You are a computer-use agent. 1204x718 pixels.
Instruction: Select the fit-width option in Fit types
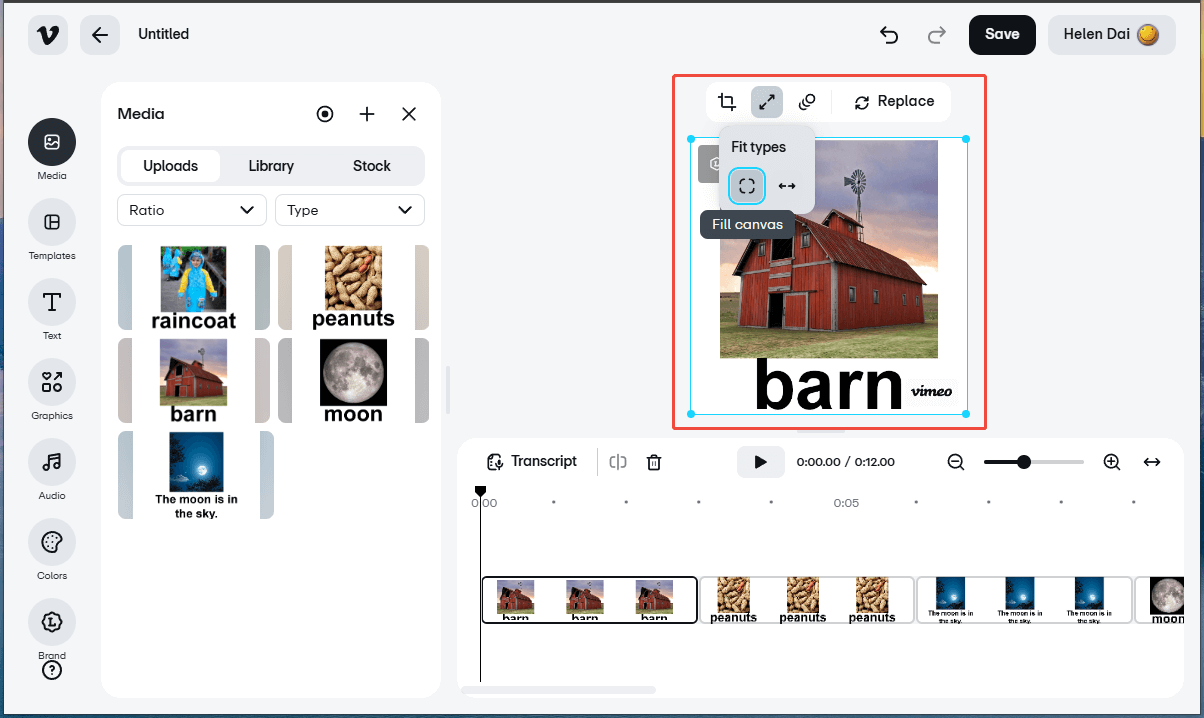pos(786,185)
